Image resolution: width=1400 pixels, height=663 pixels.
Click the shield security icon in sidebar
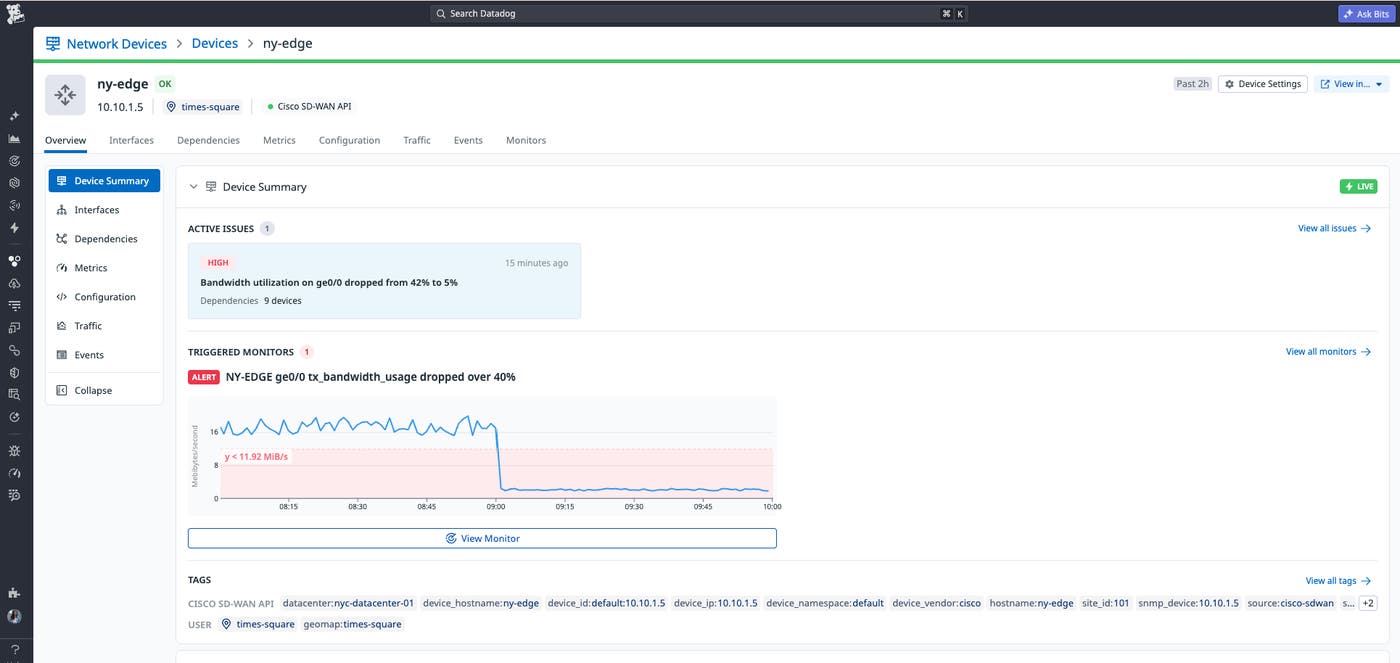[14, 372]
